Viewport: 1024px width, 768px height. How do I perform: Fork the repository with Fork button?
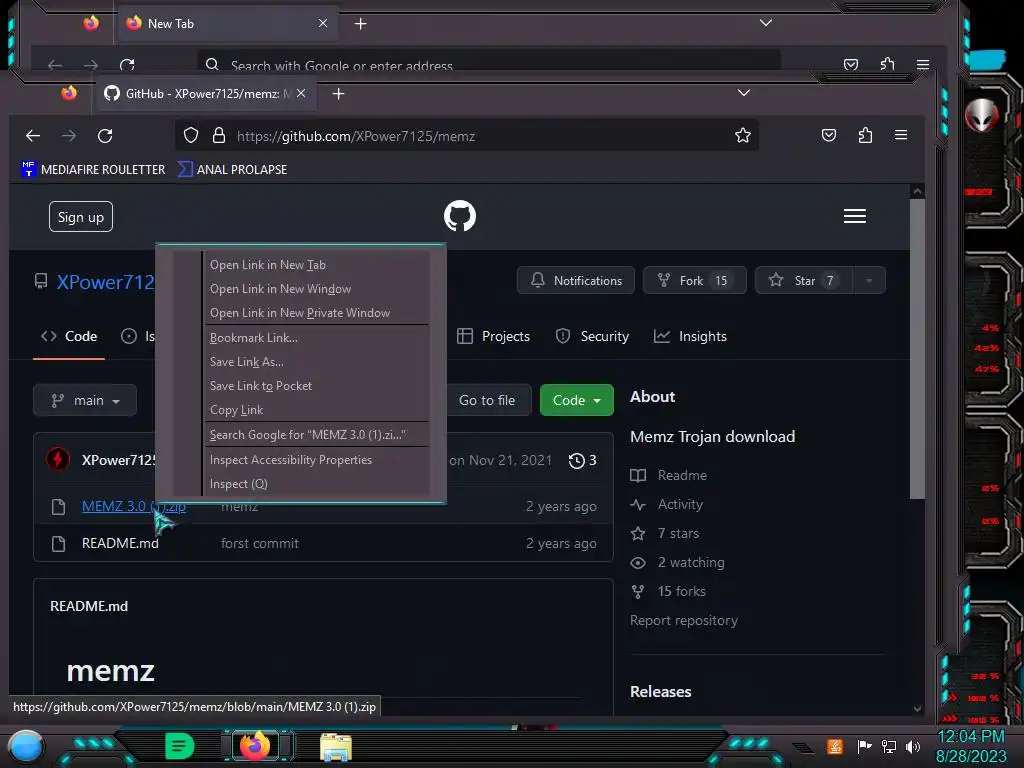click(695, 281)
